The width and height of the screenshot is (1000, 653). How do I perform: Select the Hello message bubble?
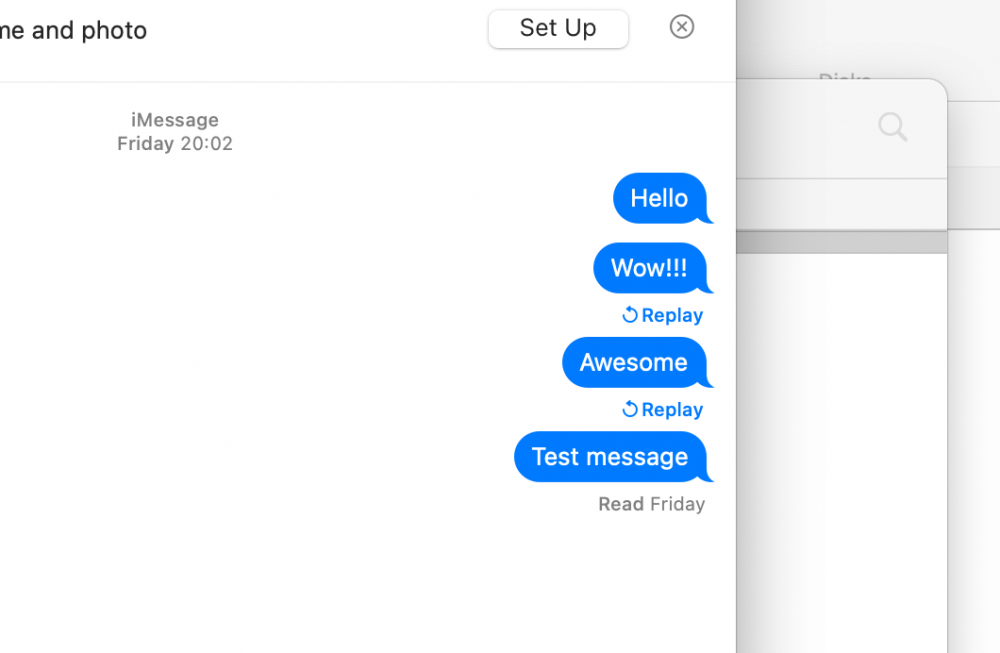662,198
